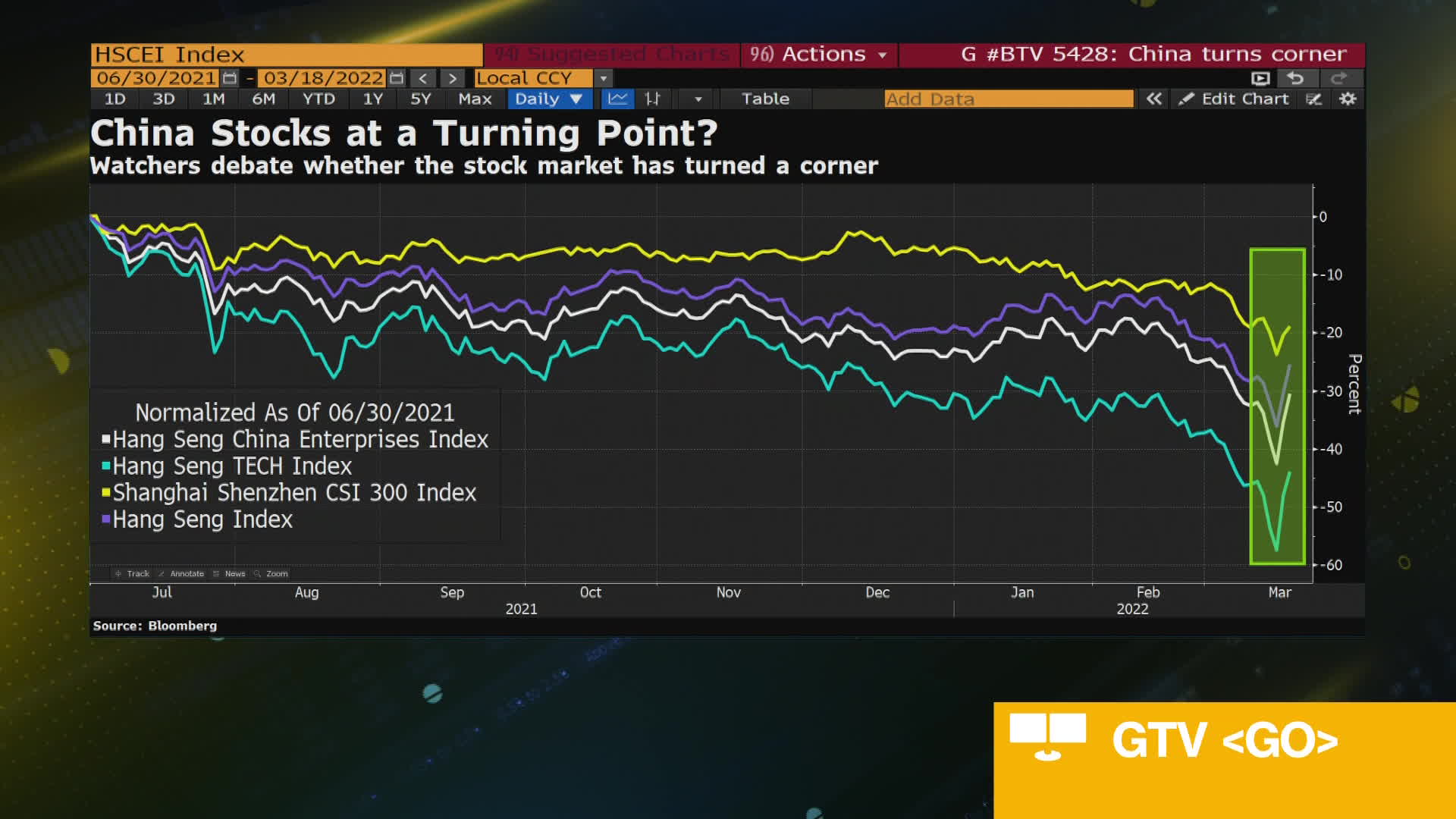Select the YTD range tab
The width and height of the screenshot is (1456, 819).
point(318,99)
